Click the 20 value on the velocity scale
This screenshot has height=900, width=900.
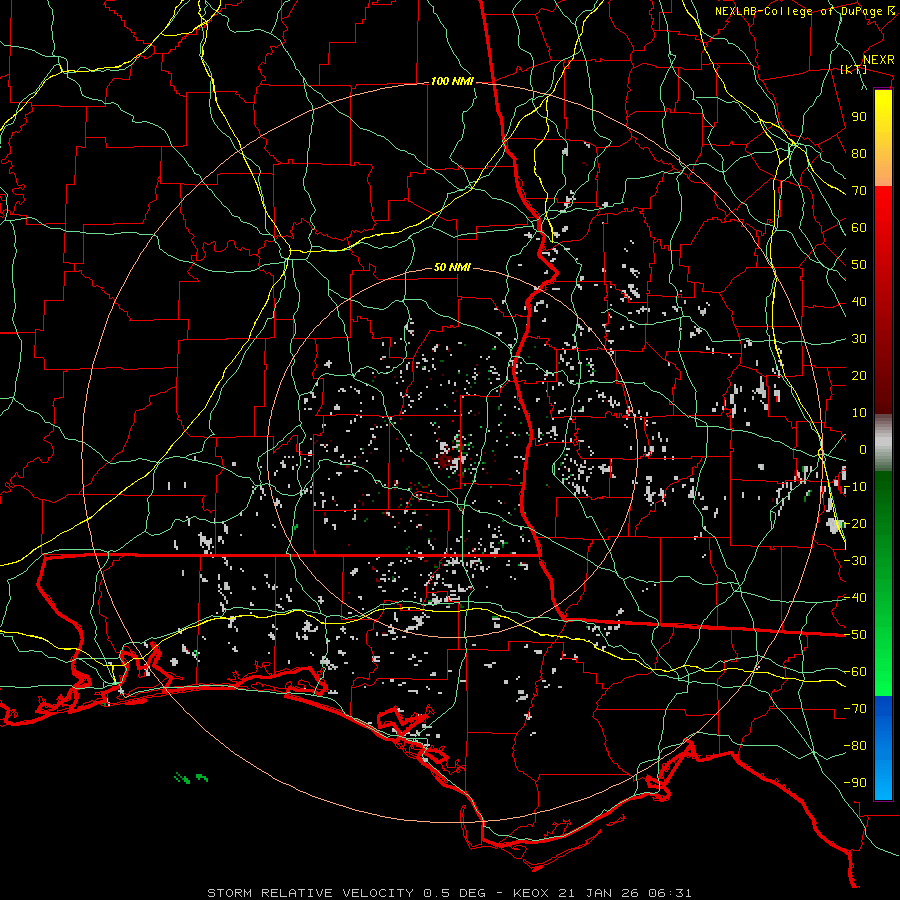859,375
